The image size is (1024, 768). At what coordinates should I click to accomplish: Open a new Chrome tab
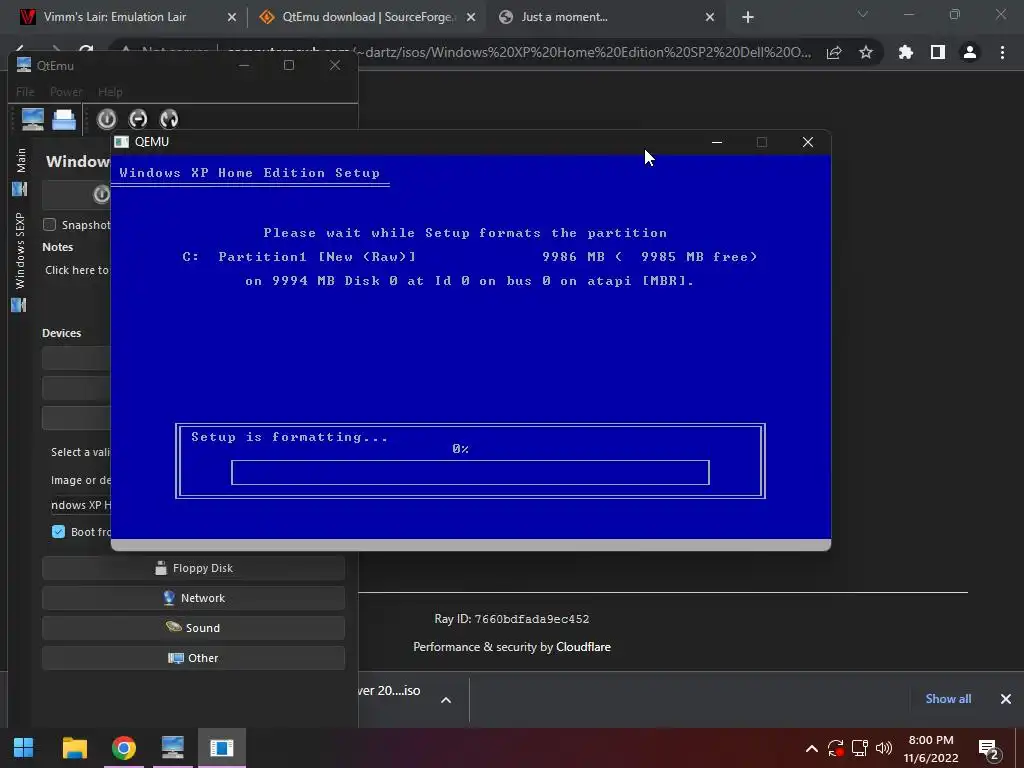coord(748,18)
